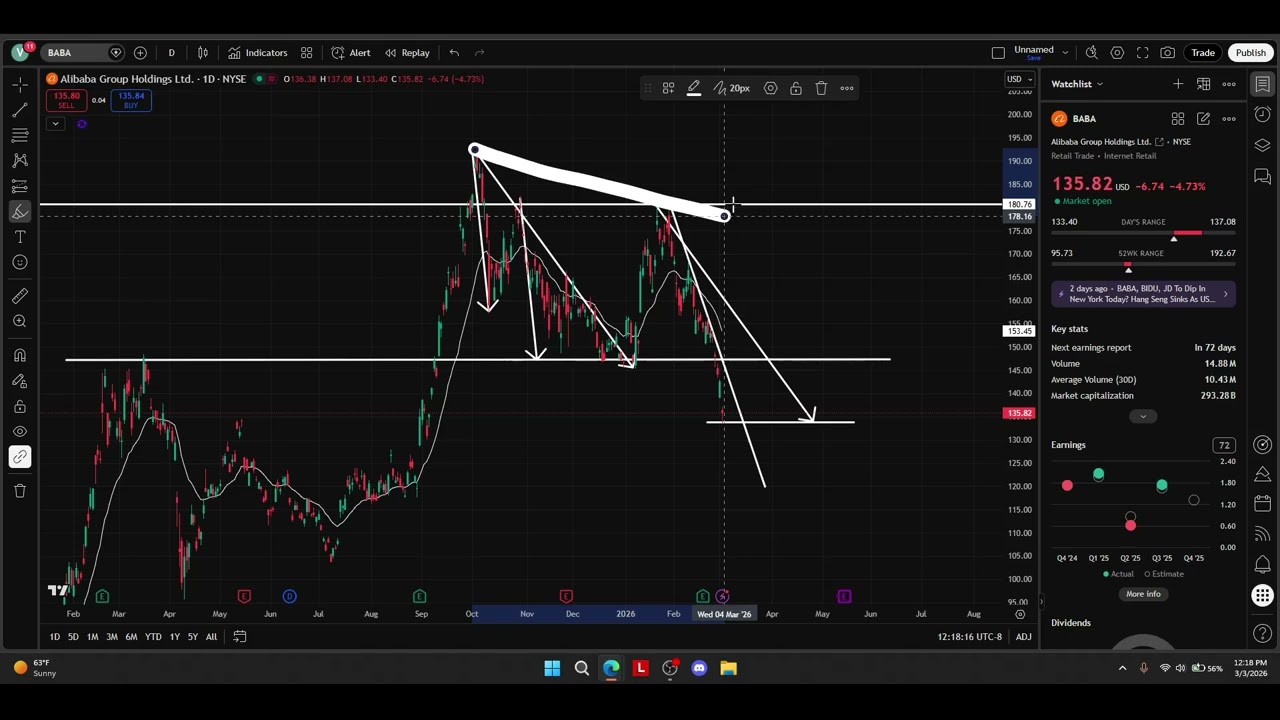Expand Key stats with down chevron
The width and height of the screenshot is (1280, 720).
(1143, 416)
